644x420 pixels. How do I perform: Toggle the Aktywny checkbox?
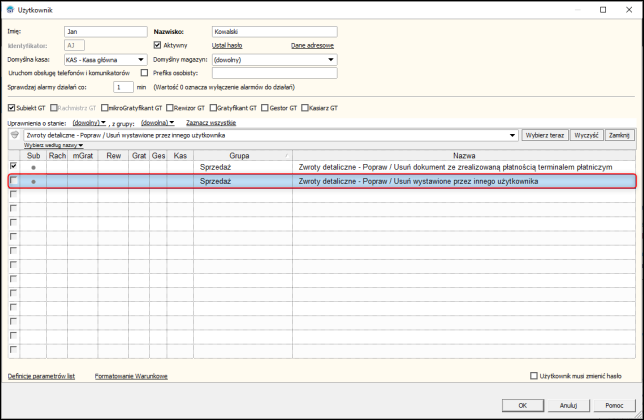157,45
